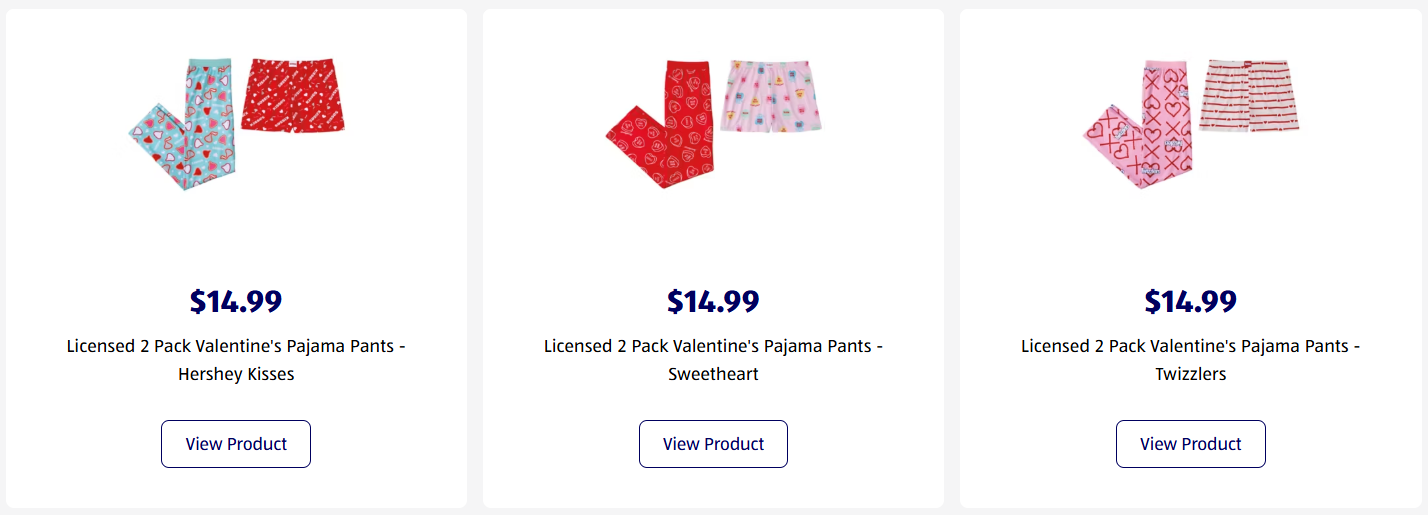
Task: Click View Product for Hershey Kisses pajamas
Action: click(236, 444)
